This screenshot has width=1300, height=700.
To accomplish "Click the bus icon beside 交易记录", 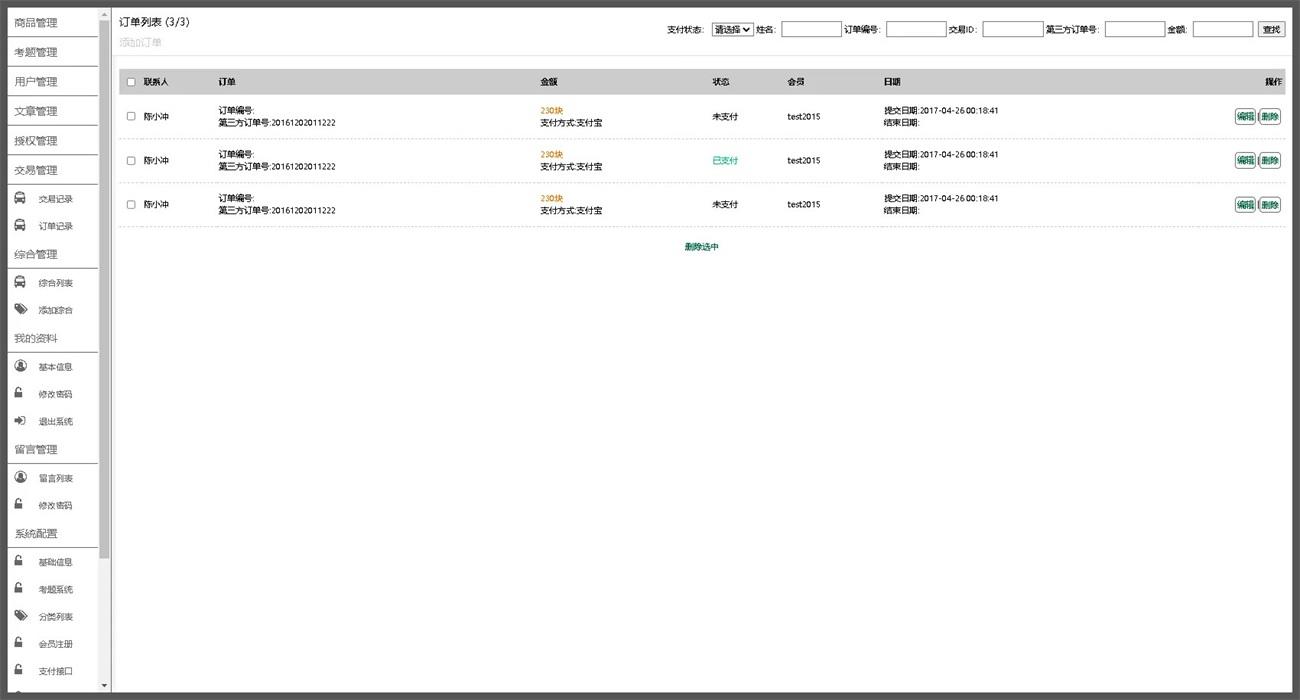I will [20, 198].
